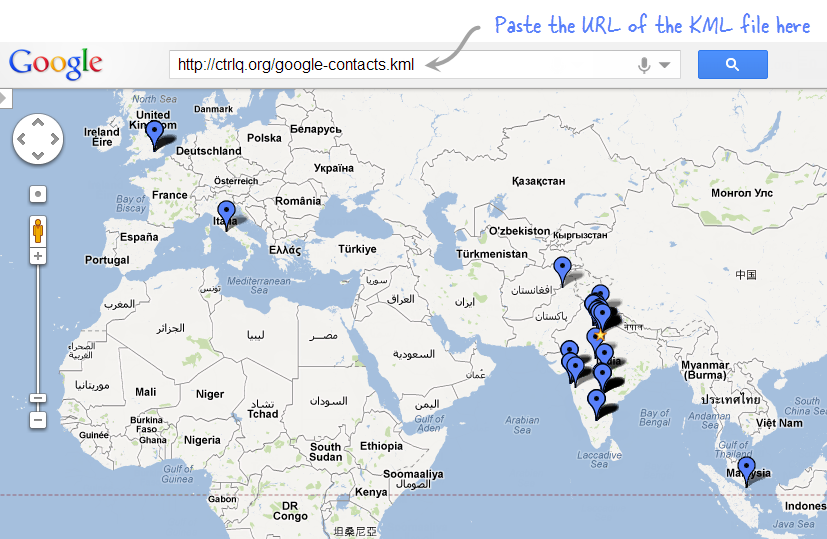Screen dimensions: 827x539
Task: Pan the map up with the top arrow
Action: coord(38,122)
